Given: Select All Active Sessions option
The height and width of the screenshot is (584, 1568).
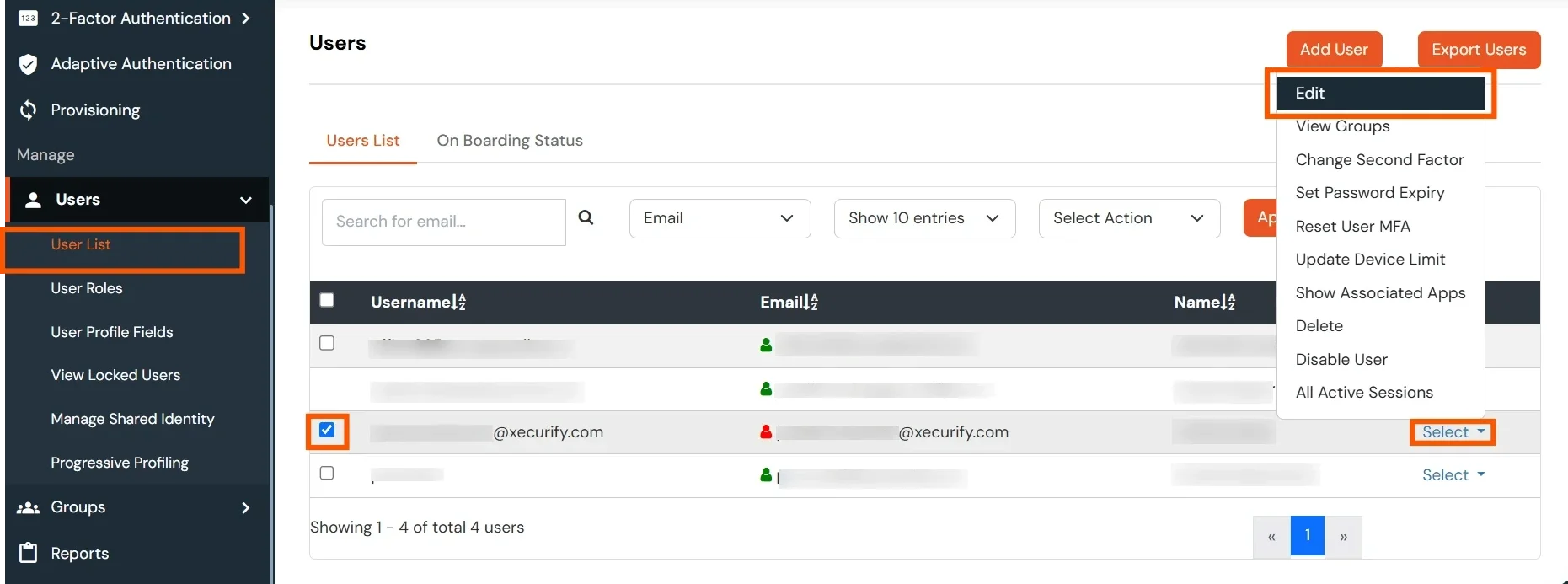Looking at the screenshot, I should pyautogui.click(x=1380, y=393).
